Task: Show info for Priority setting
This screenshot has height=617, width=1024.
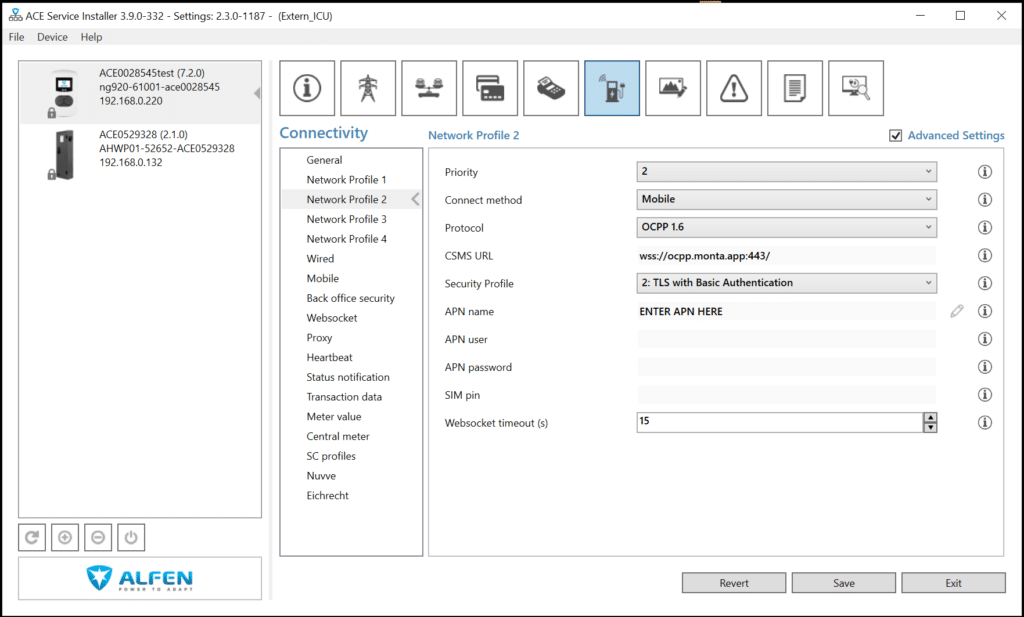Action: (985, 172)
